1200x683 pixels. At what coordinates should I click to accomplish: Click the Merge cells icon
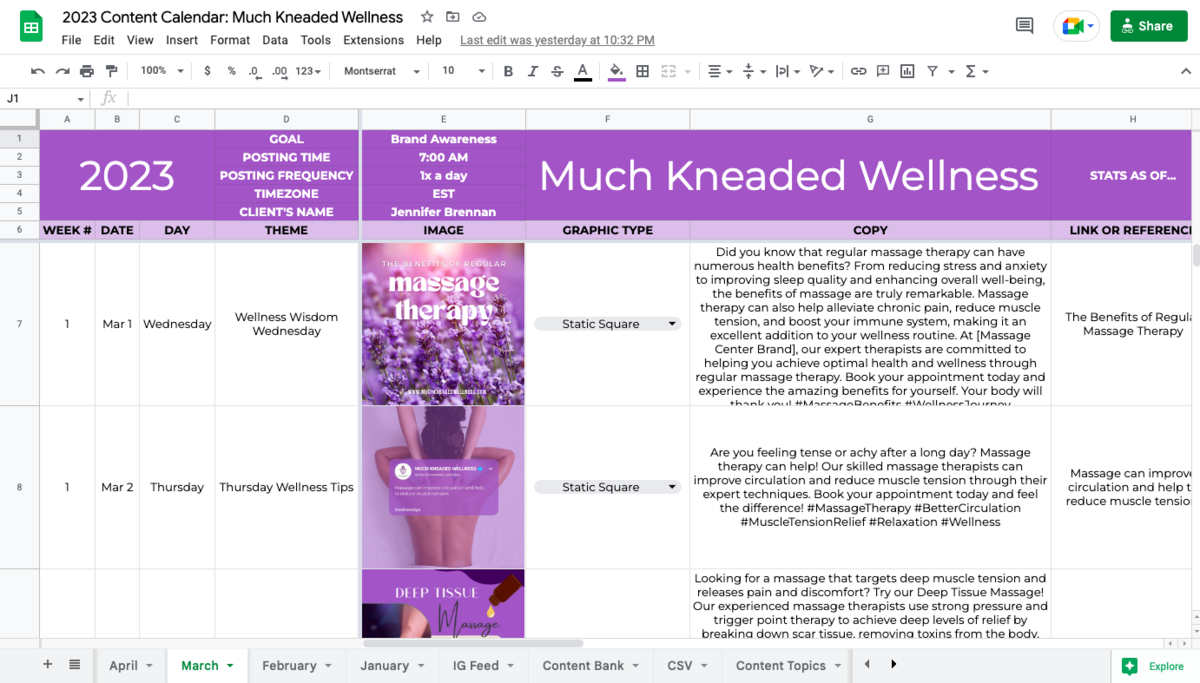coord(669,71)
